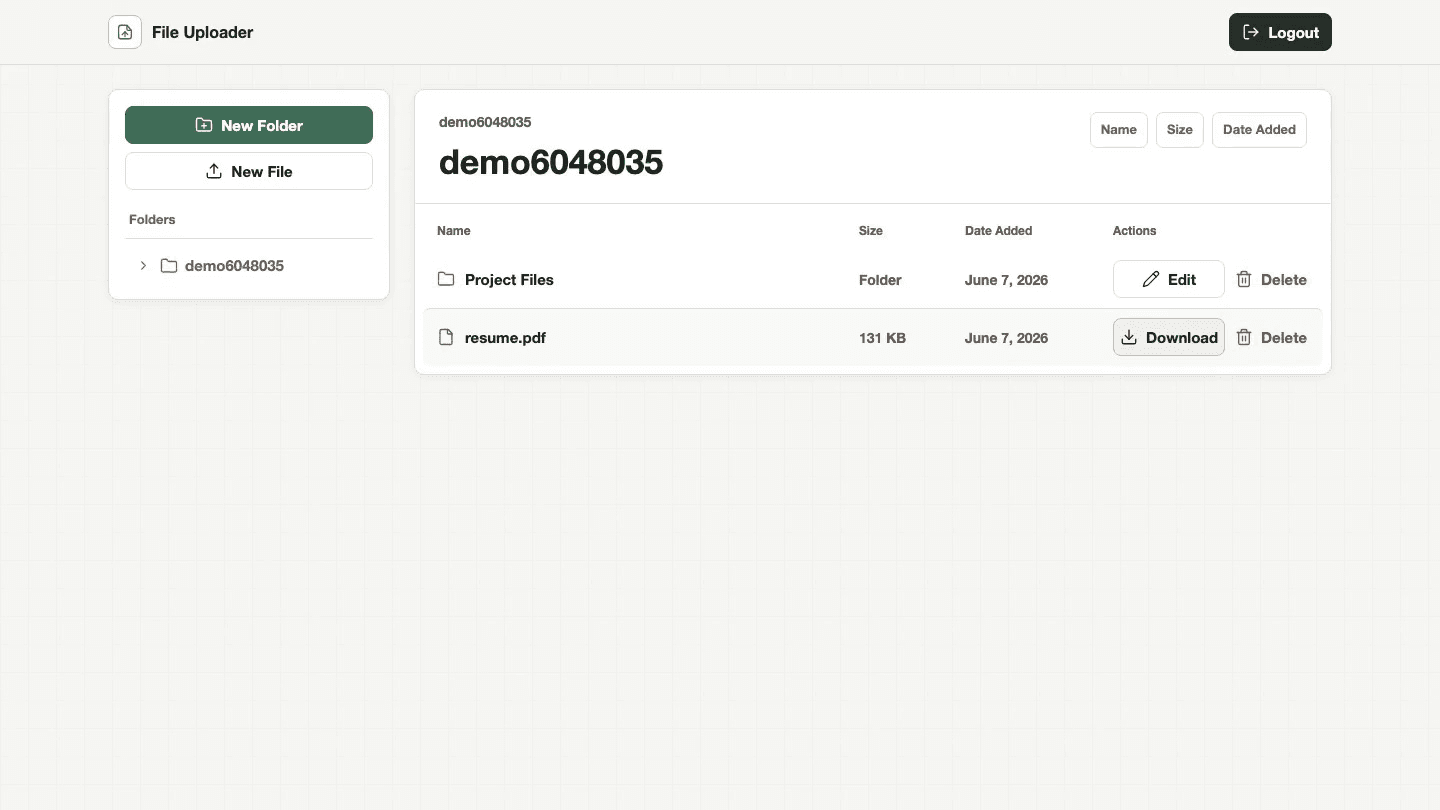
Task: Create a folder with New Folder button
Action: tap(249, 125)
